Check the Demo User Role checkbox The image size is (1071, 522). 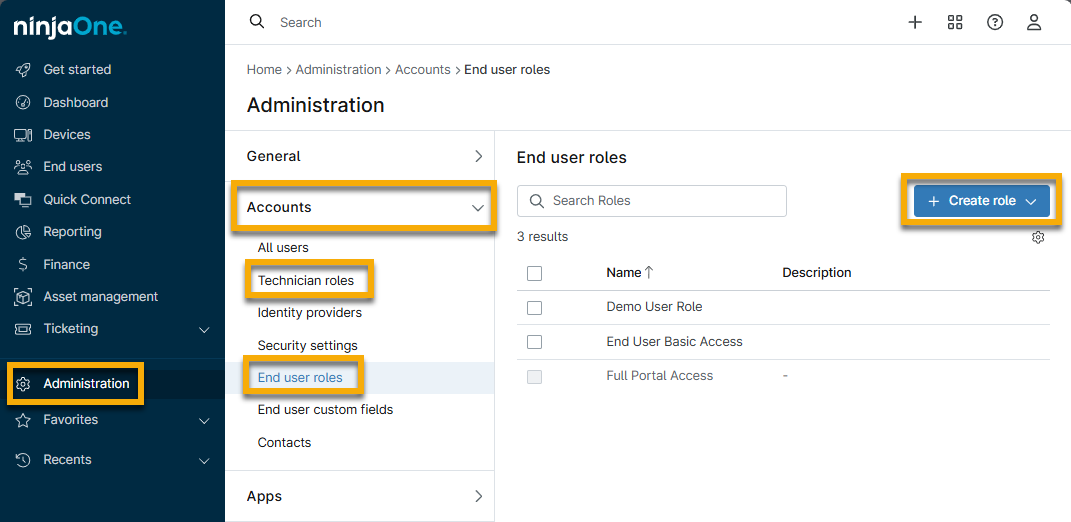tap(534, 307)
